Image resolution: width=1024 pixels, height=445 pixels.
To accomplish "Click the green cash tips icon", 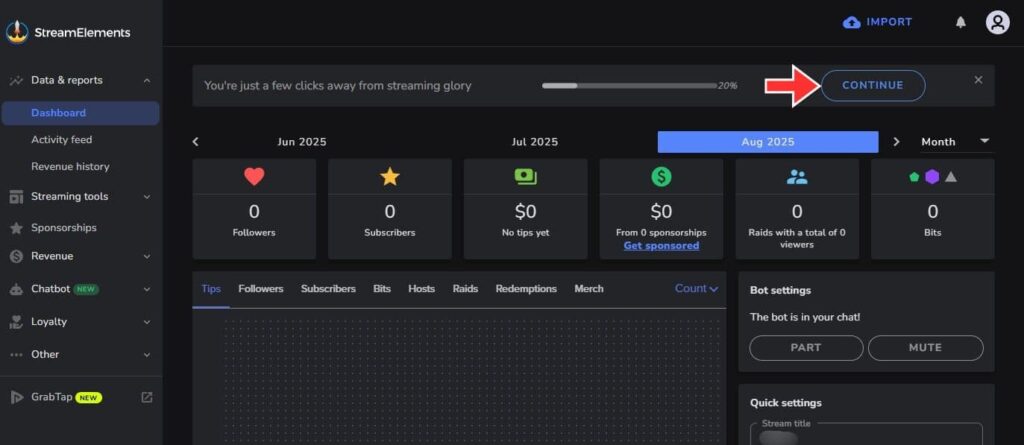I will point(525,176).
